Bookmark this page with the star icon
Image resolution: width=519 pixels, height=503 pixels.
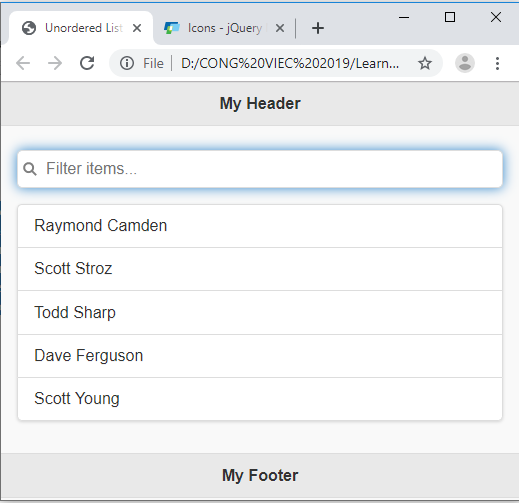[x=425, y=63]
